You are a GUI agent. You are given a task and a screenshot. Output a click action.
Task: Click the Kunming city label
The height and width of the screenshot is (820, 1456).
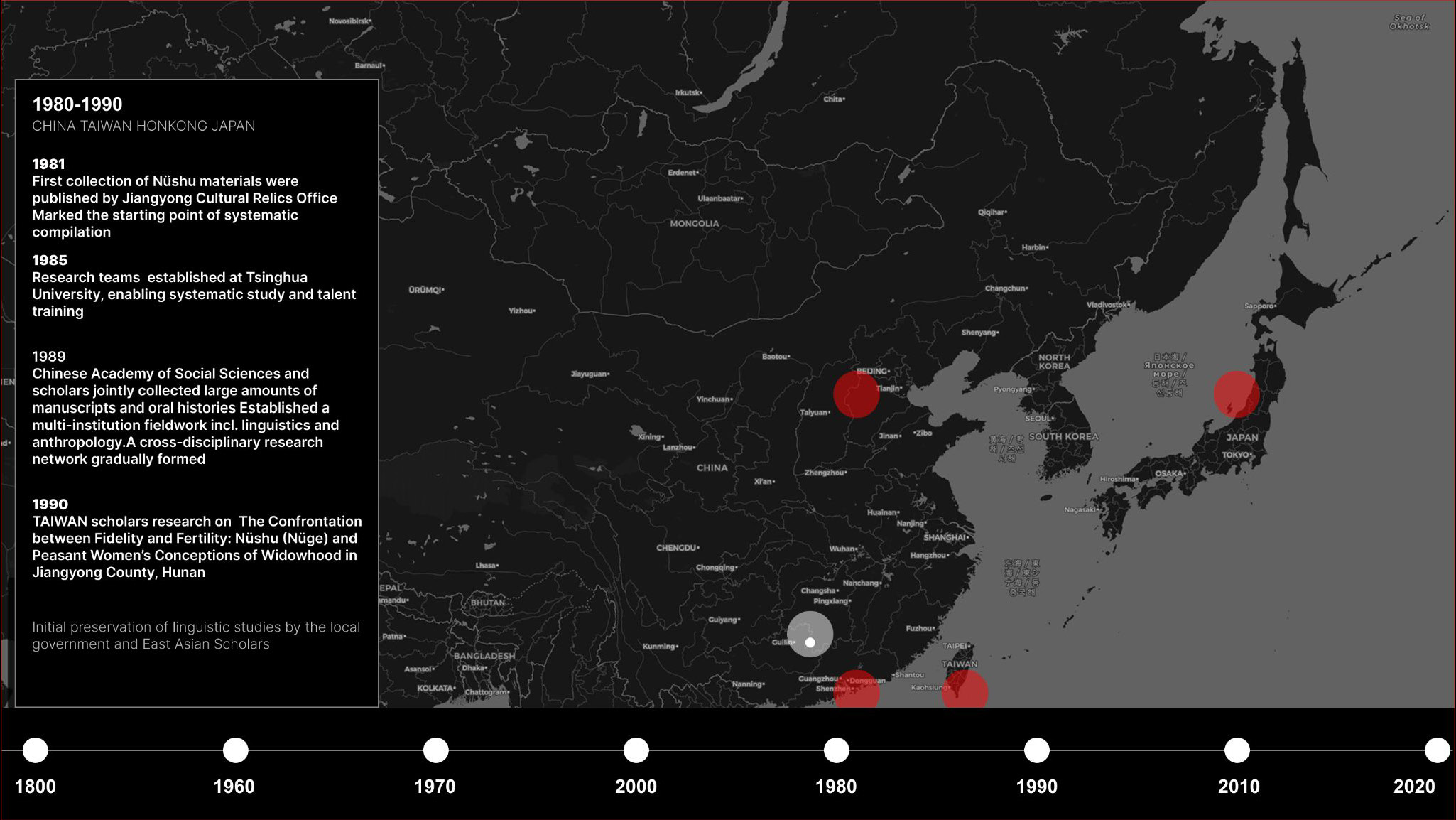[660, 647]
